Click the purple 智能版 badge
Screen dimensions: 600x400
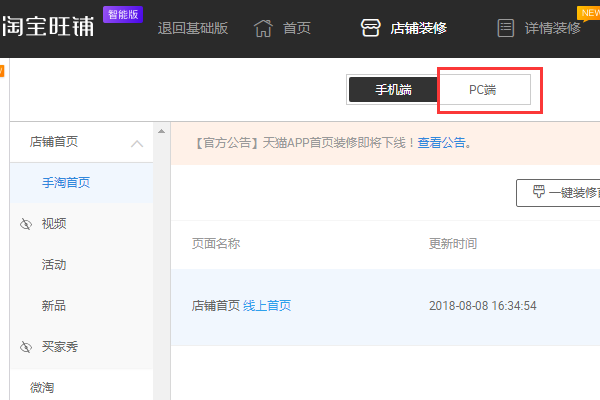[x=123, y=15]
